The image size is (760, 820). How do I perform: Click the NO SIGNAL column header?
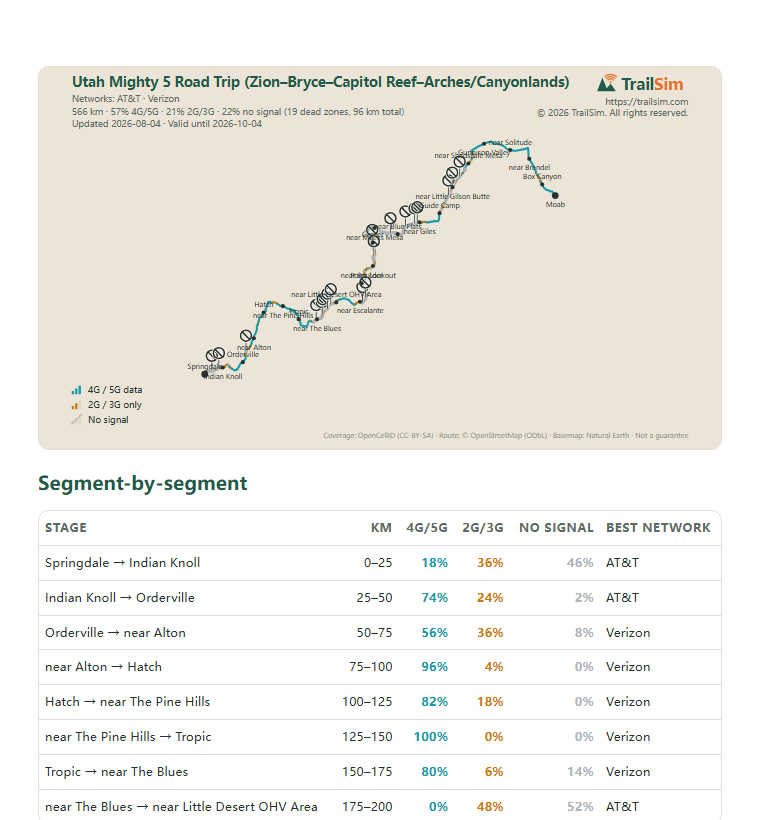click(556, 528)
